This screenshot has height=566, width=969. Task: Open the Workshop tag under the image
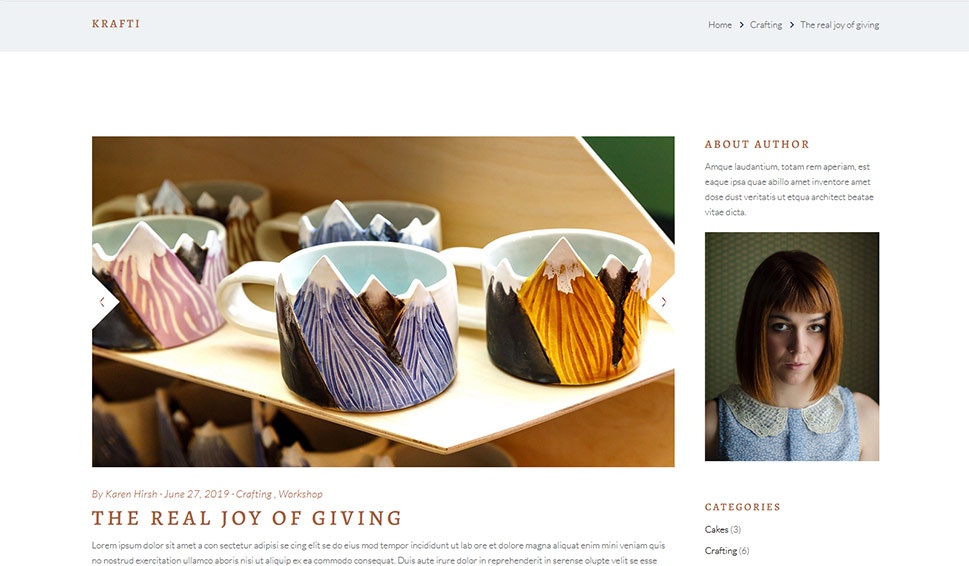(300, 494)
